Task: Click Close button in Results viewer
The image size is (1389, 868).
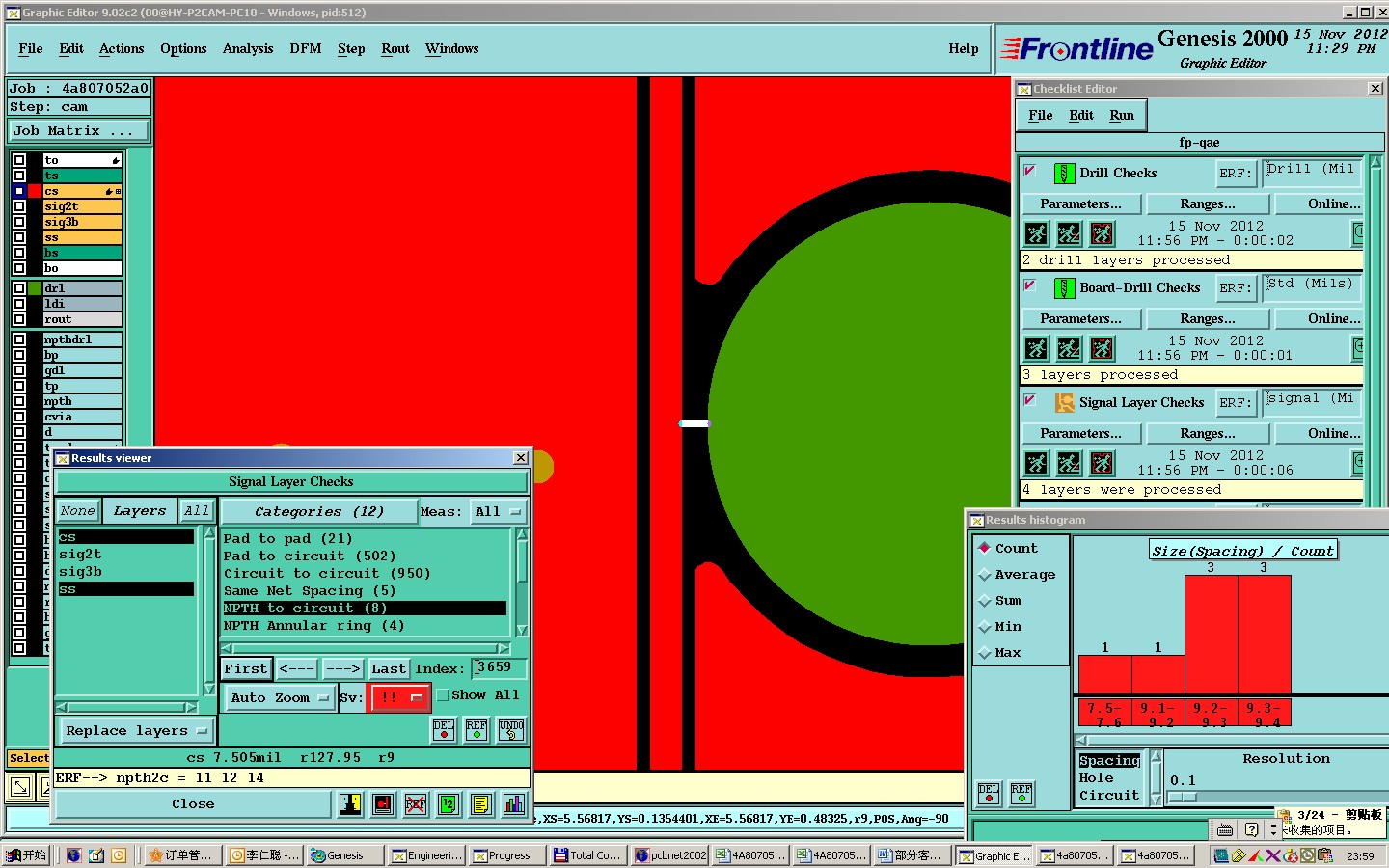Action: pyautogui.click(x=193, y=804)
